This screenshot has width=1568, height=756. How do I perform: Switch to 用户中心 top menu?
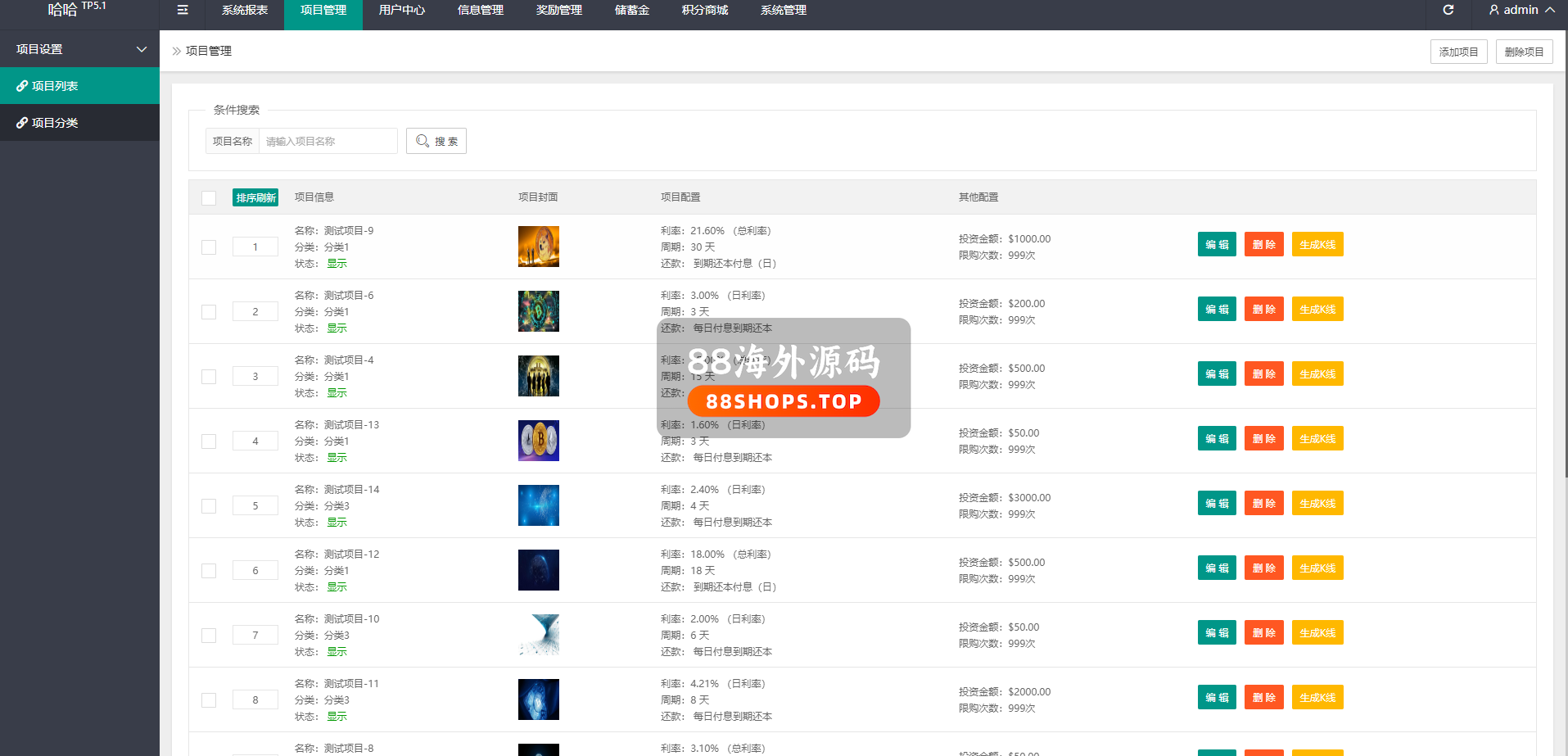(401, 10)
